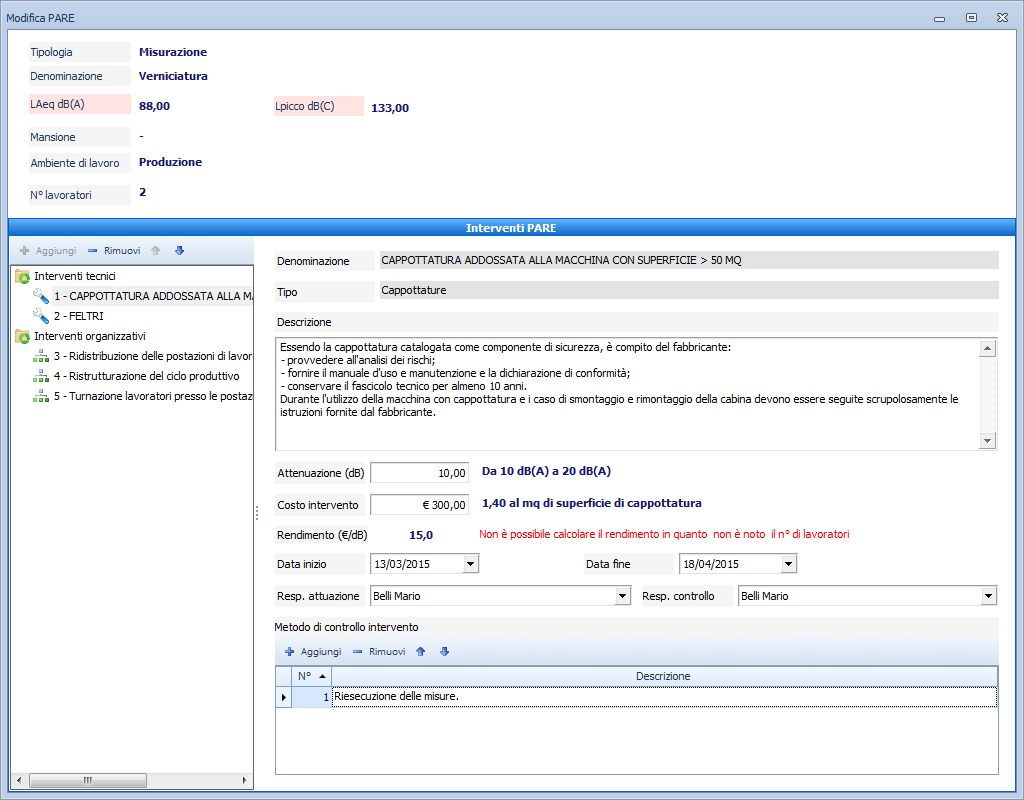The width and height of the screenshot is (1024, 800).
Task: Click the tree's horizontal scrollbar thumb
Action: (88, 780)
